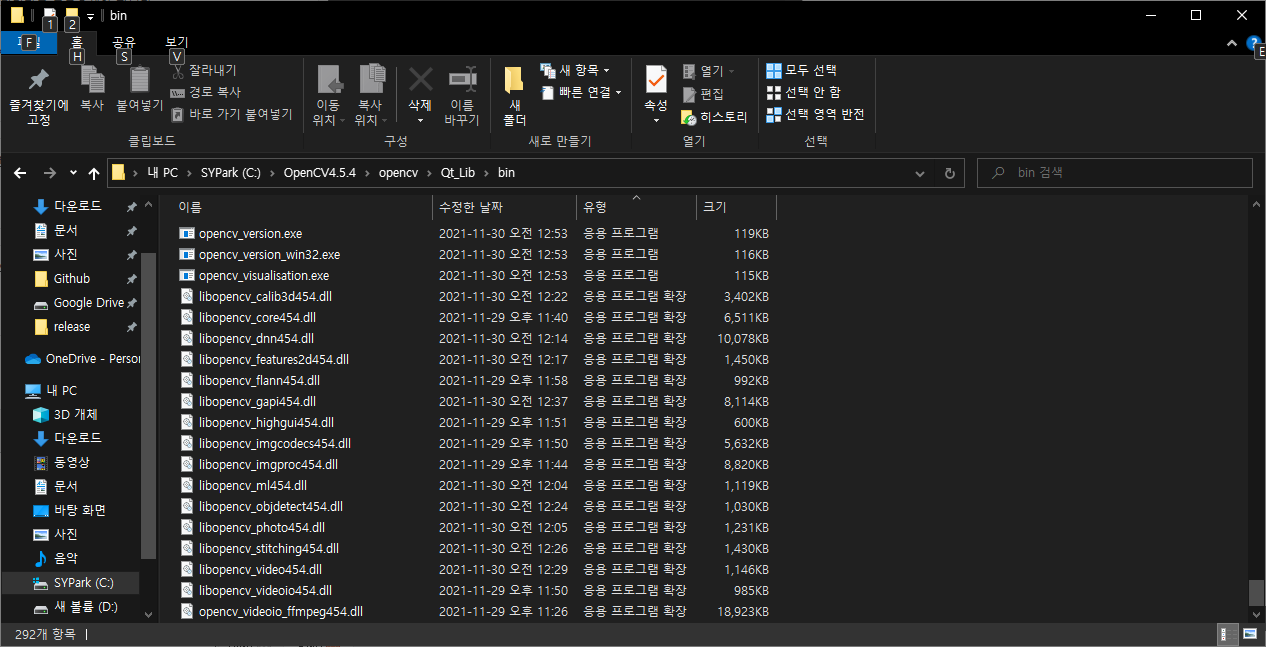The width and height of the screenshot is (1266, 647).
Task: Select the file libopencv_imgproc454.dll
Action: 268,464
